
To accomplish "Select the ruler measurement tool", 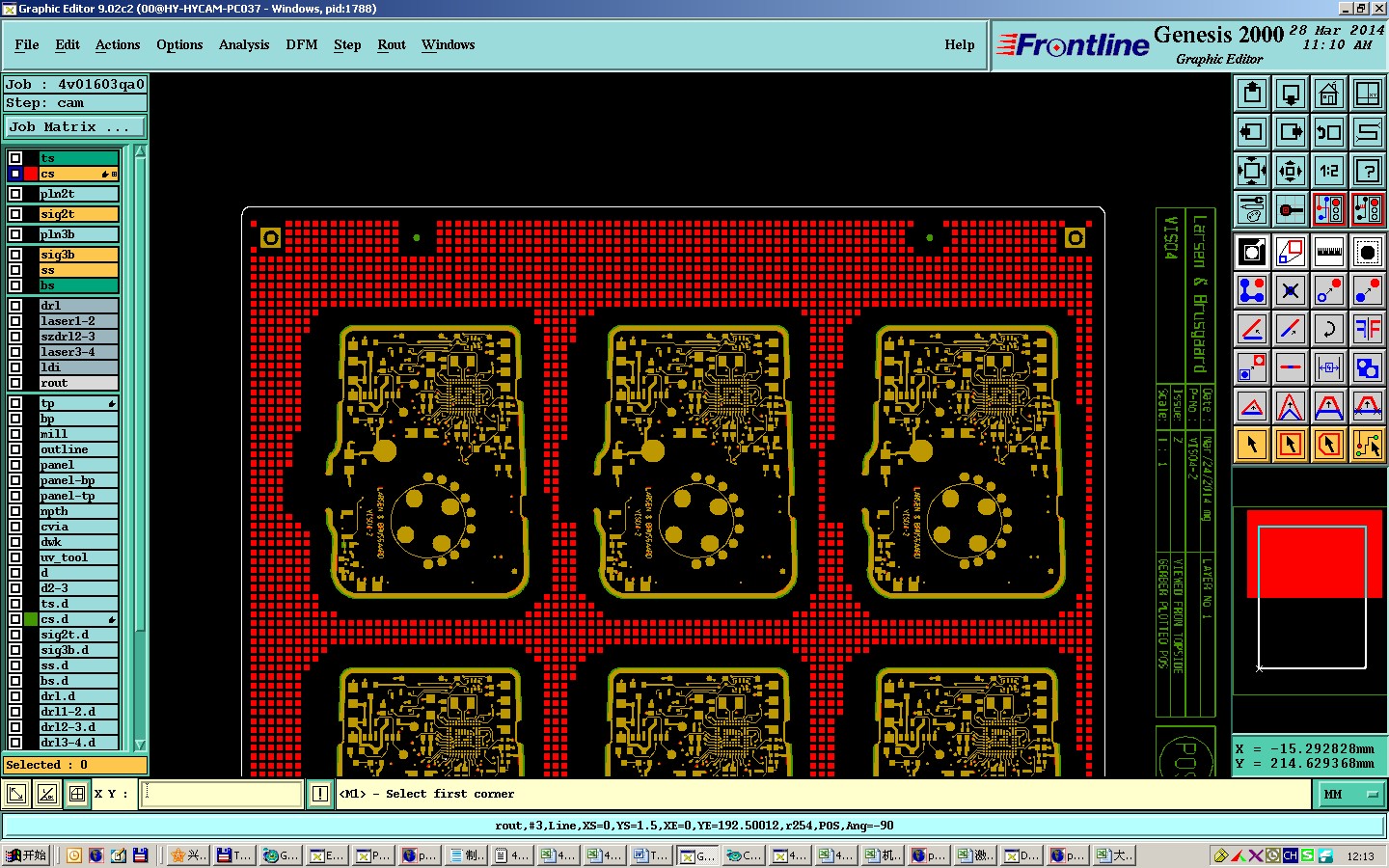I will point(1328,252).
